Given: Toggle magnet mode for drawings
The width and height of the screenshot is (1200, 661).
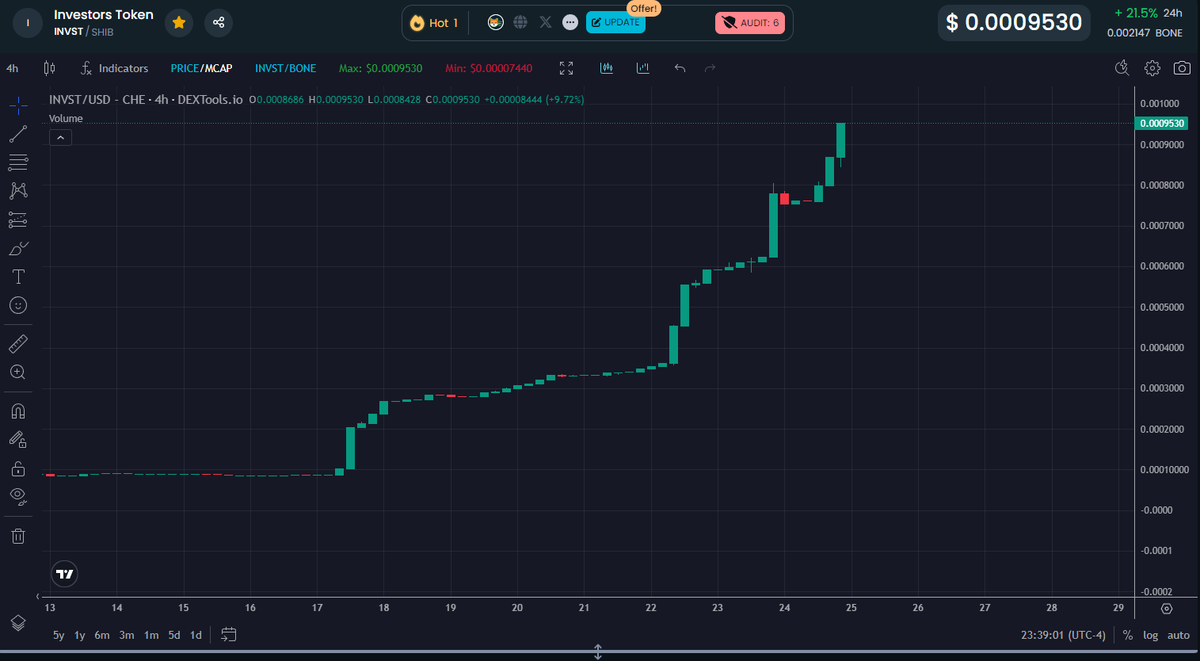Looking at the screenshot, I should pyautogui.click(x=18, y=410).
